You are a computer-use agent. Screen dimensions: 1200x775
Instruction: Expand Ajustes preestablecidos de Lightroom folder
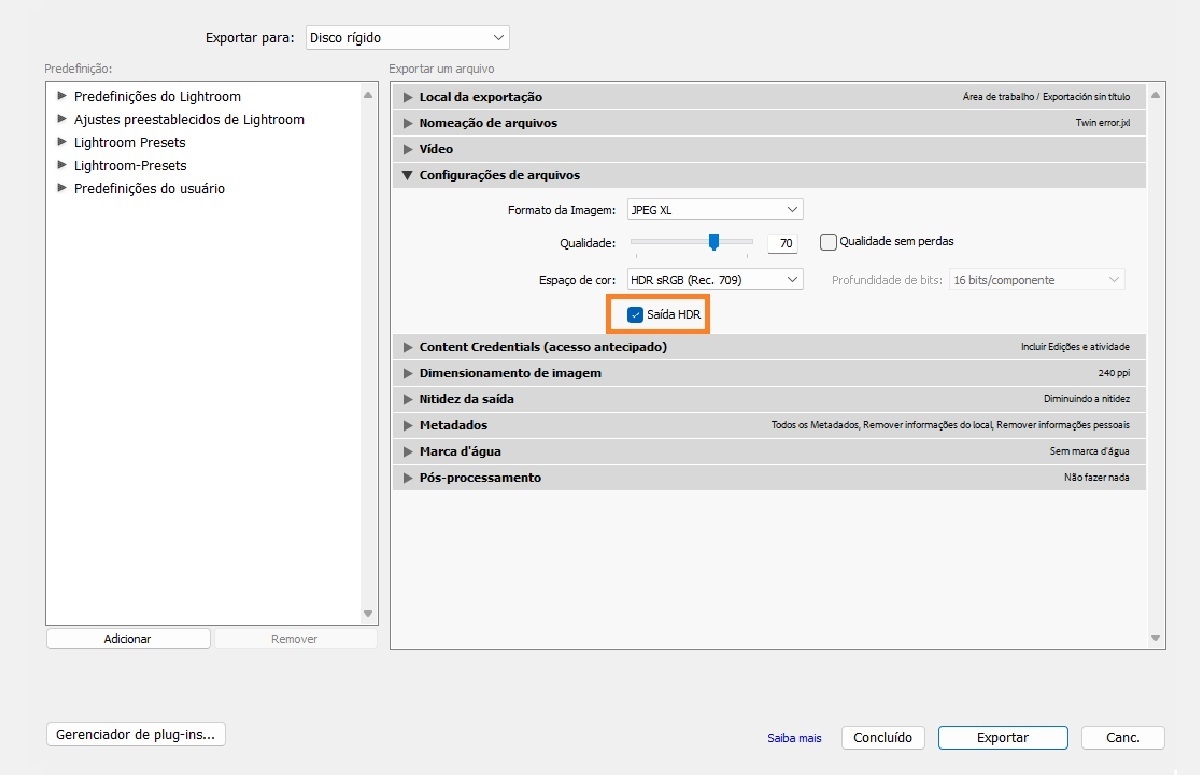point(62,119)
